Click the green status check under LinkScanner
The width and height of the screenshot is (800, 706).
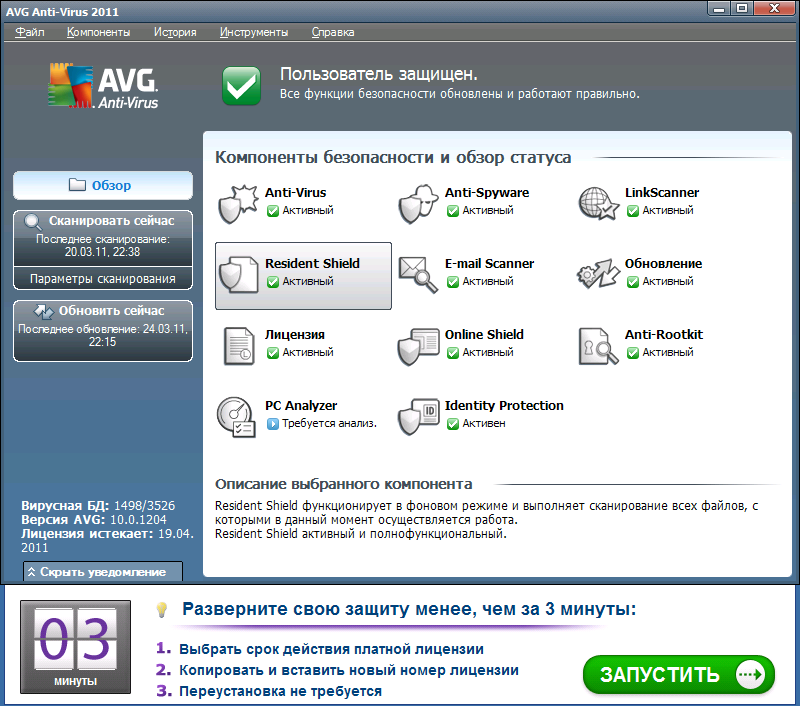(633, 211)
